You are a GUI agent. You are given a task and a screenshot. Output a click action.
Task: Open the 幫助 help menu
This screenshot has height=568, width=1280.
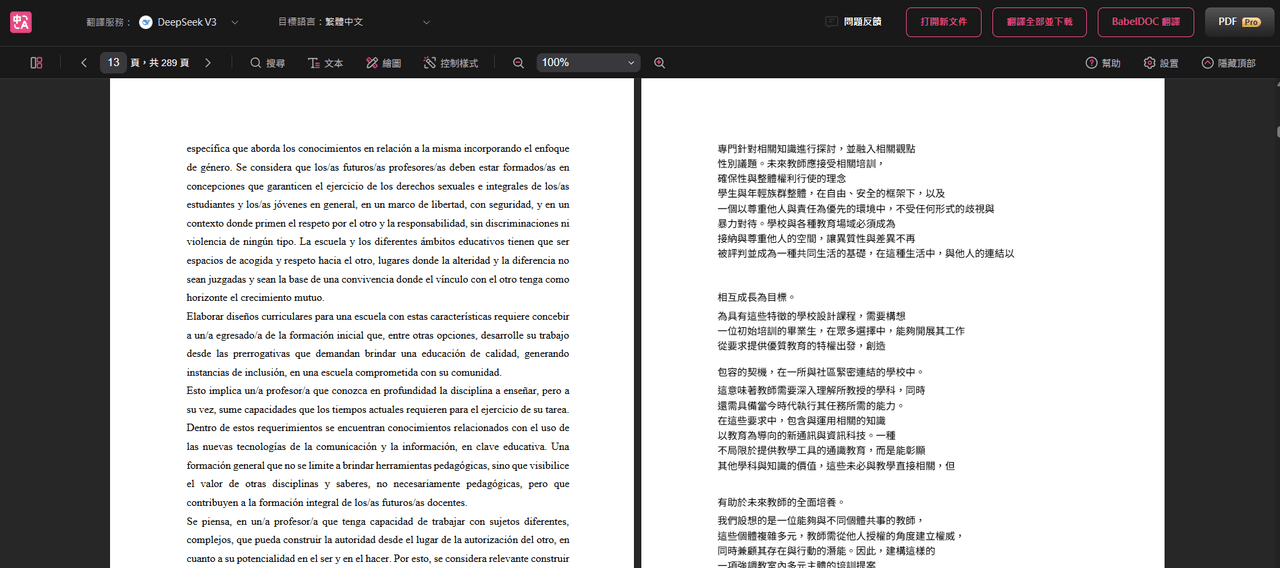click(1104, 63)
